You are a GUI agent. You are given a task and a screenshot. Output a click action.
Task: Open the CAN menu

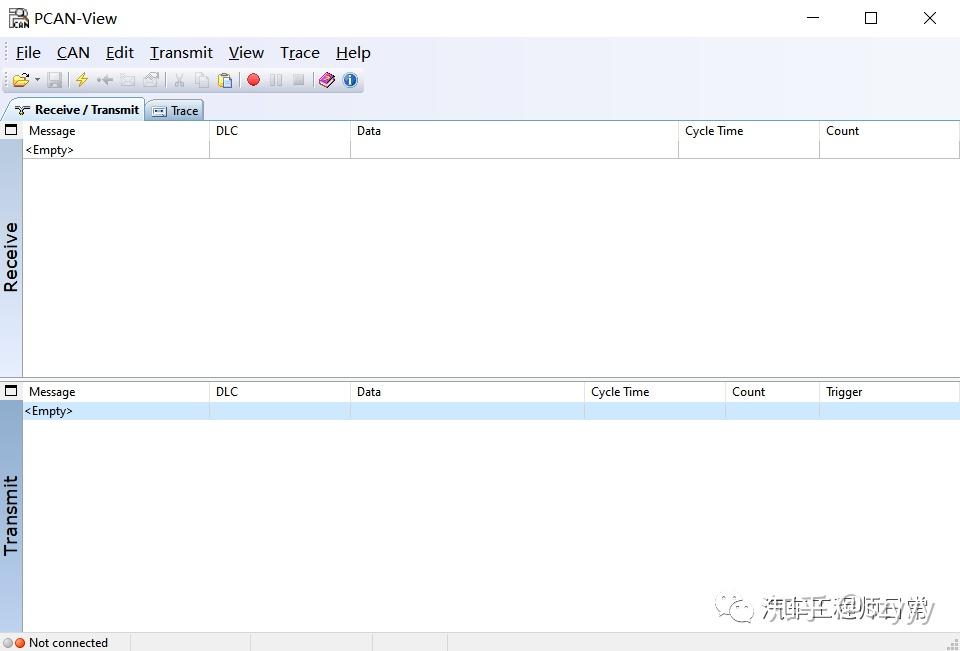click(x=72, y=52)
